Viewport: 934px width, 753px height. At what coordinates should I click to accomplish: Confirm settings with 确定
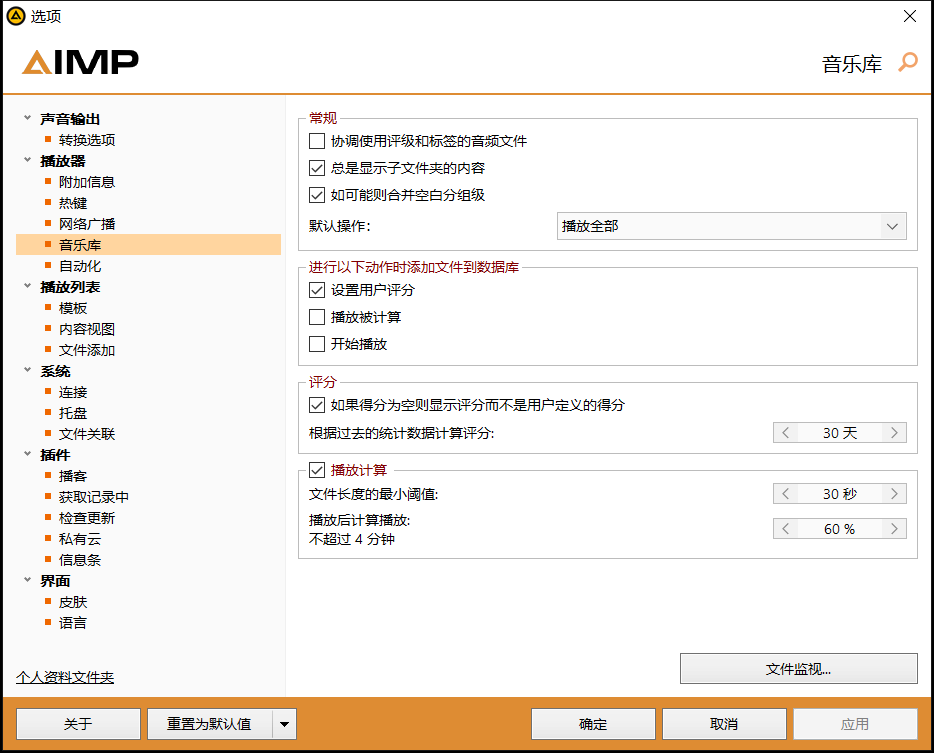tap(593, 724)
